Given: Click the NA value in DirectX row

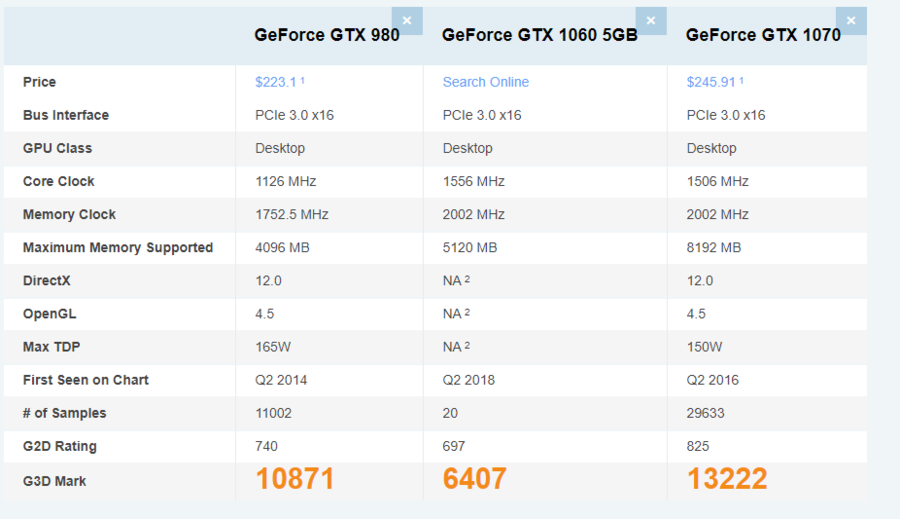Looking at the screenshot, I should (x=453, y=281).
